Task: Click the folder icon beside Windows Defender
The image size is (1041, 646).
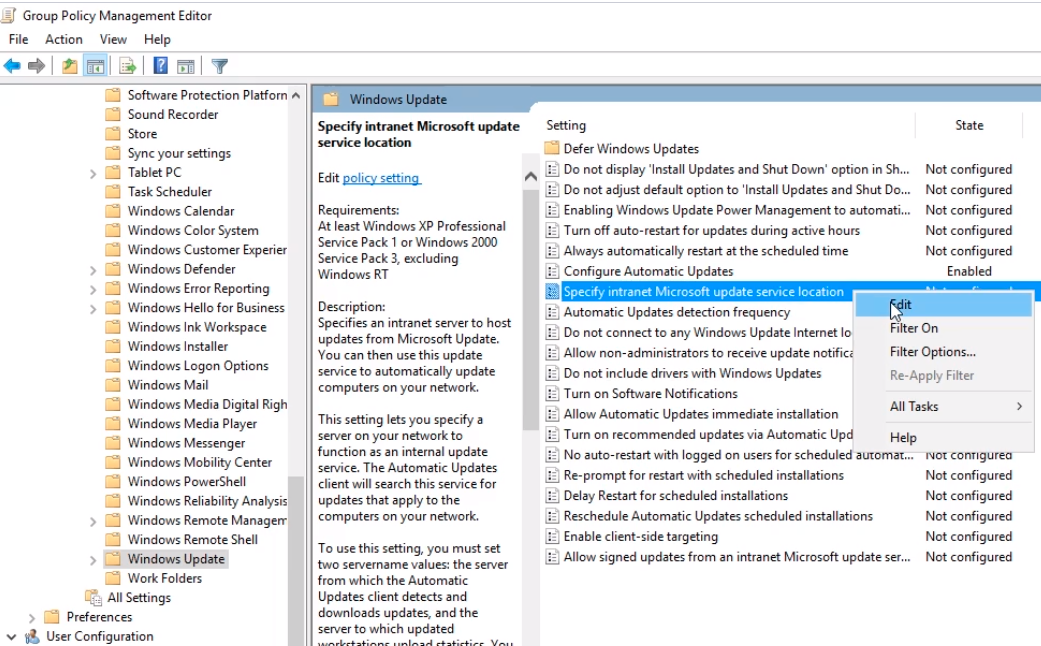Action: point(114,269)
